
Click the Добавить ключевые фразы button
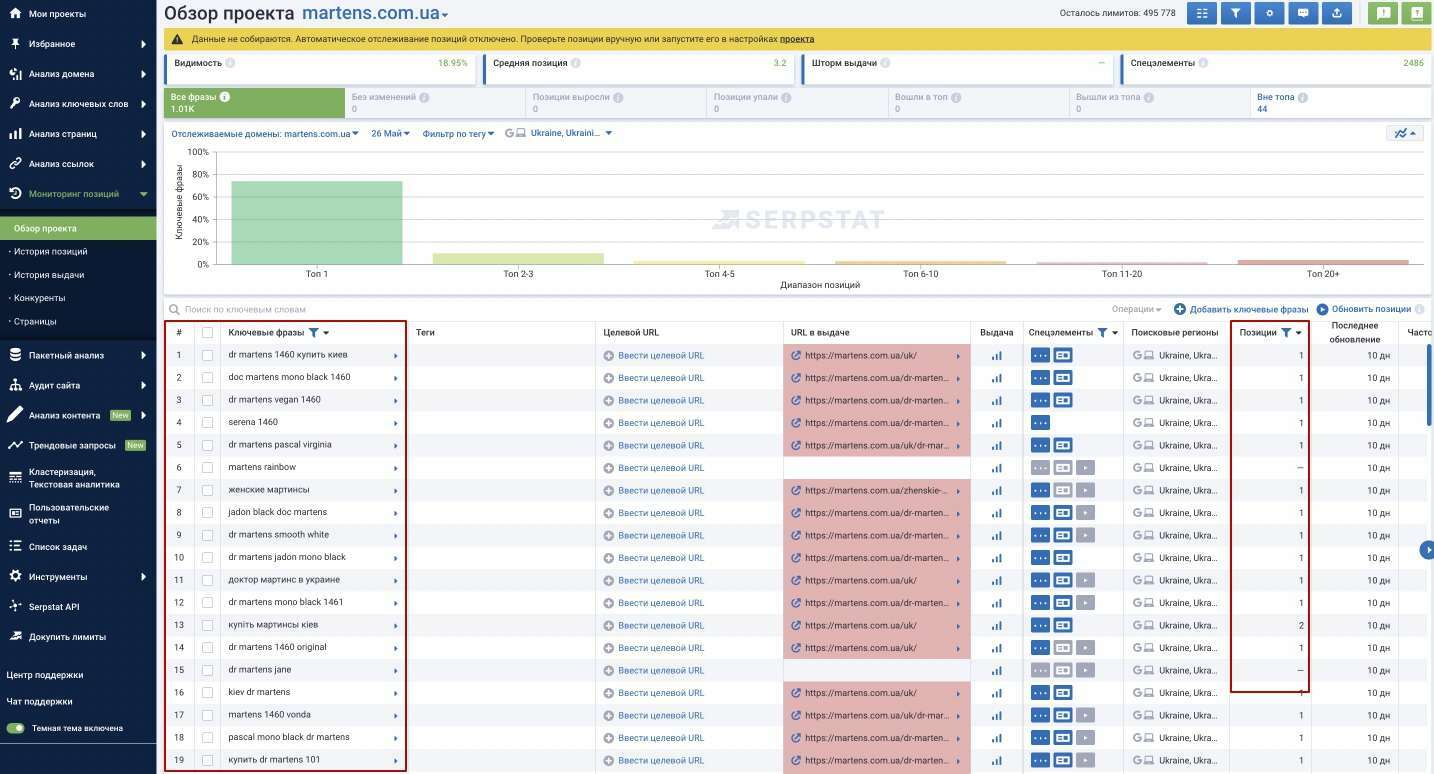pos(1241,309)
